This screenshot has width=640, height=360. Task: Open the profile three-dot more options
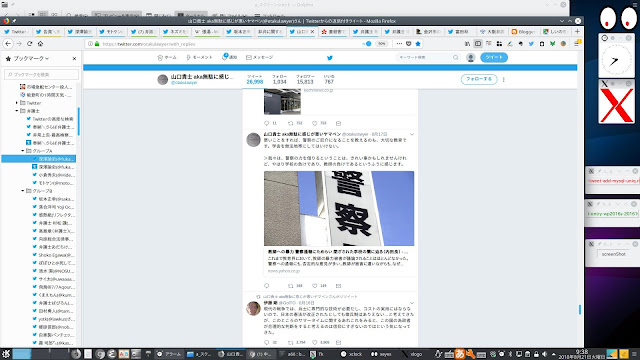tap(504, 80)
